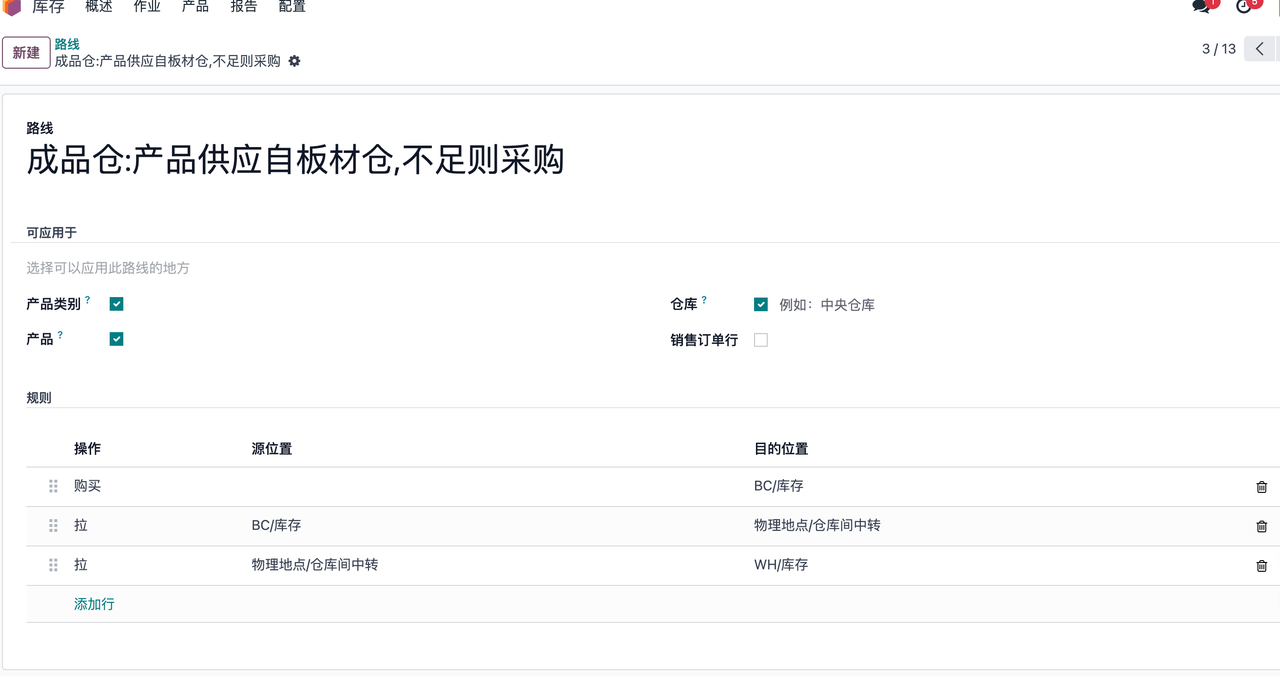Viewport: 1280px width, 676px height.
Task: Click the BC/库存 destination of the 购买 rule
Action: coord(779,486)
